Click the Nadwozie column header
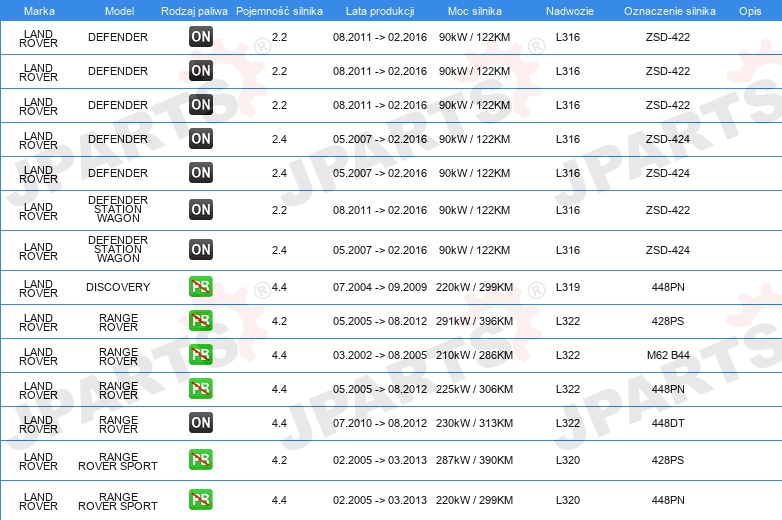This screenshot has width=782, height=520. point(570,11)
